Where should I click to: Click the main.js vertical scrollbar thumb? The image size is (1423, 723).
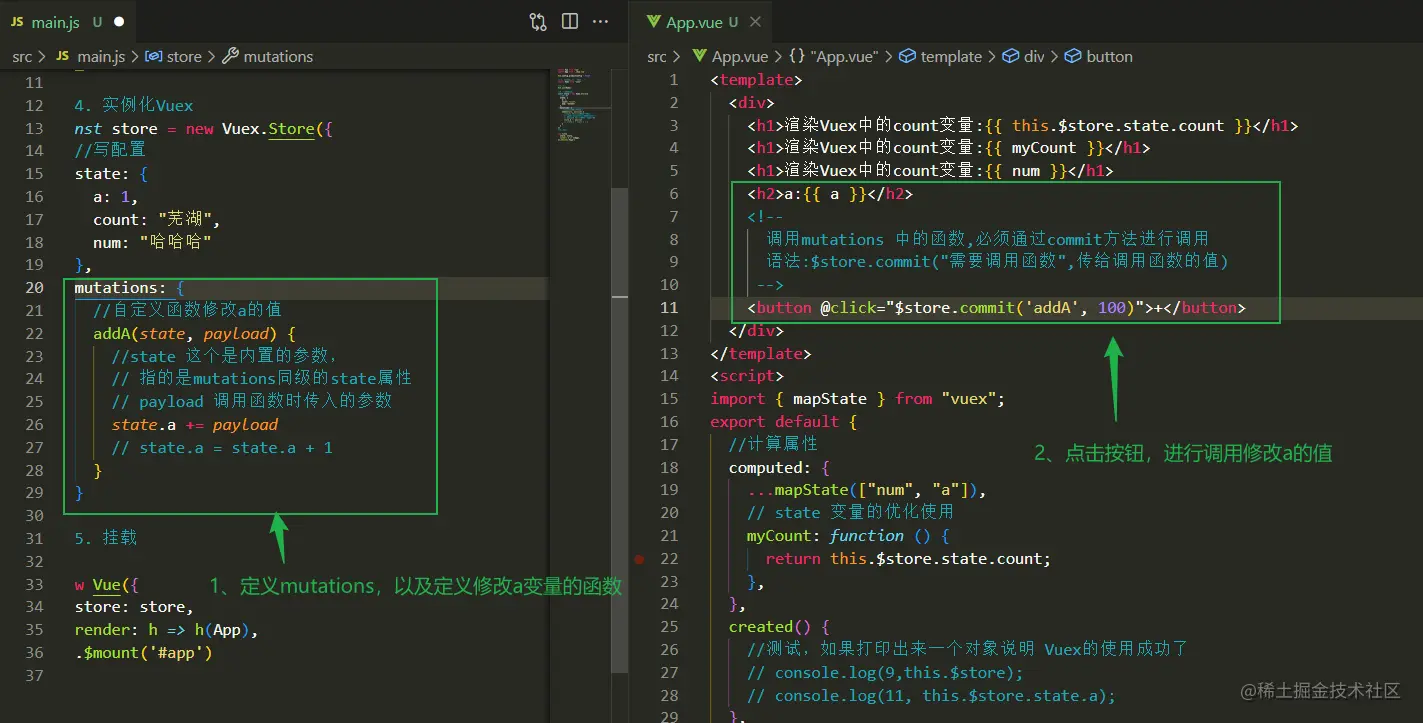pyautogui.click(x=619, y=430)
